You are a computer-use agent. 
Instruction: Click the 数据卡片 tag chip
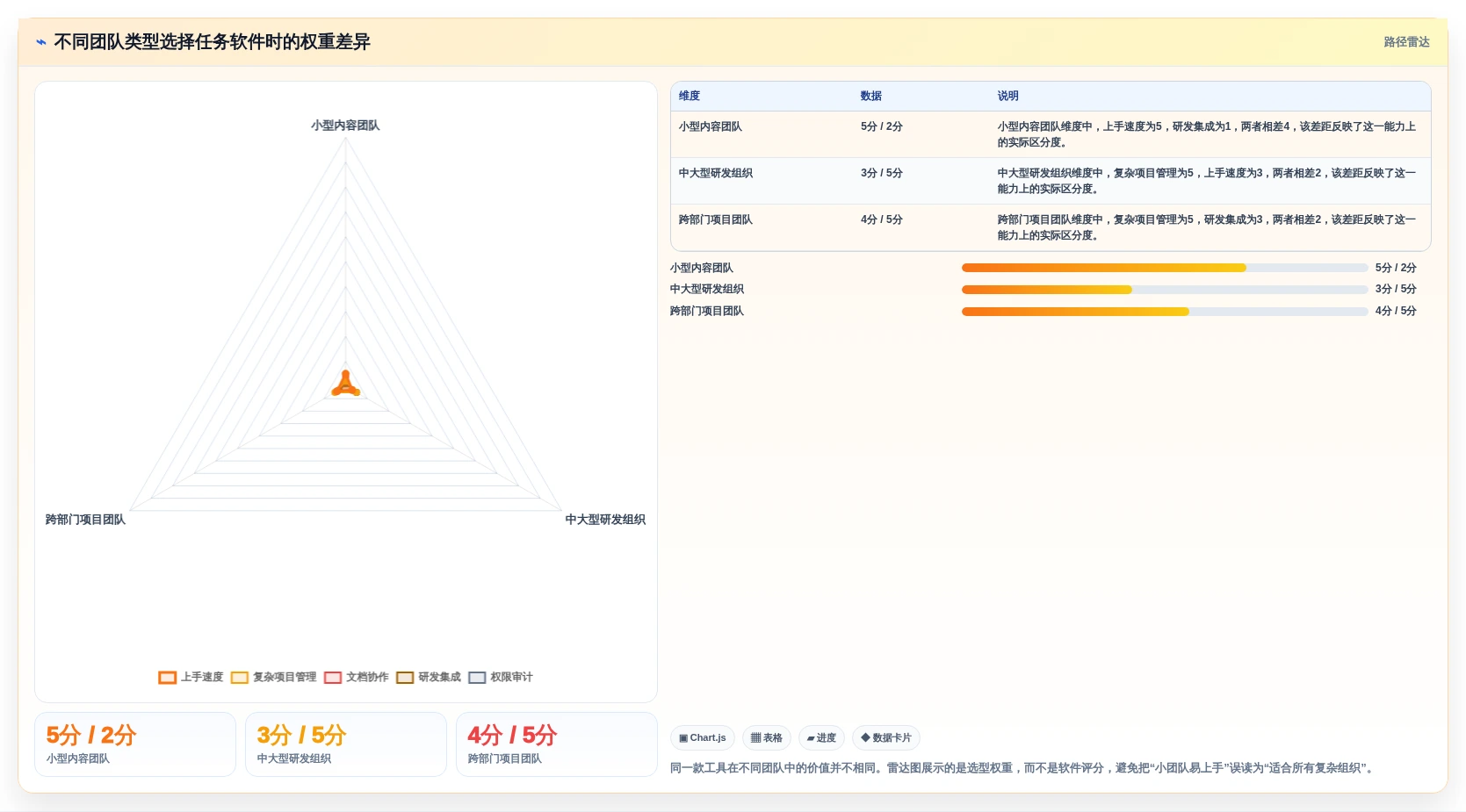click(886, 738)
